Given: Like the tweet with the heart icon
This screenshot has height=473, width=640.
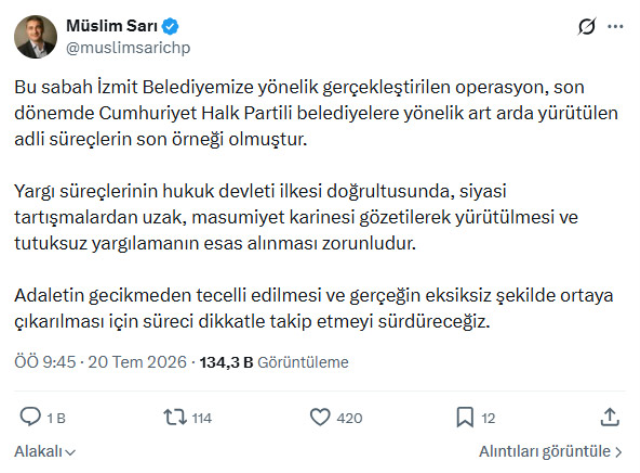Looking at the screenshot, I should pyautogui.click(x=320, y=417).
